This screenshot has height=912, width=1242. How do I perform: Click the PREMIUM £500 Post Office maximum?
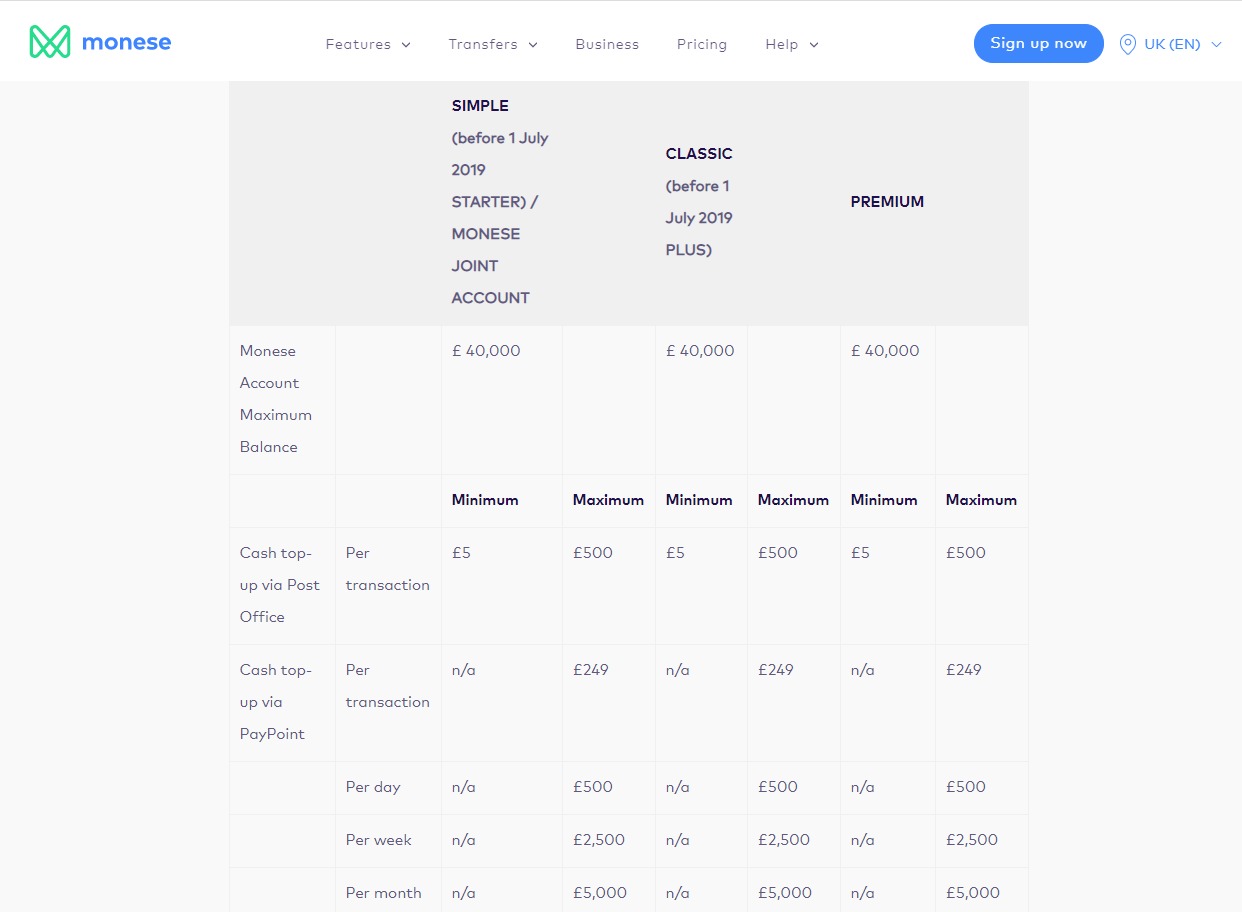pyautogui.click(x=966, y=553)
